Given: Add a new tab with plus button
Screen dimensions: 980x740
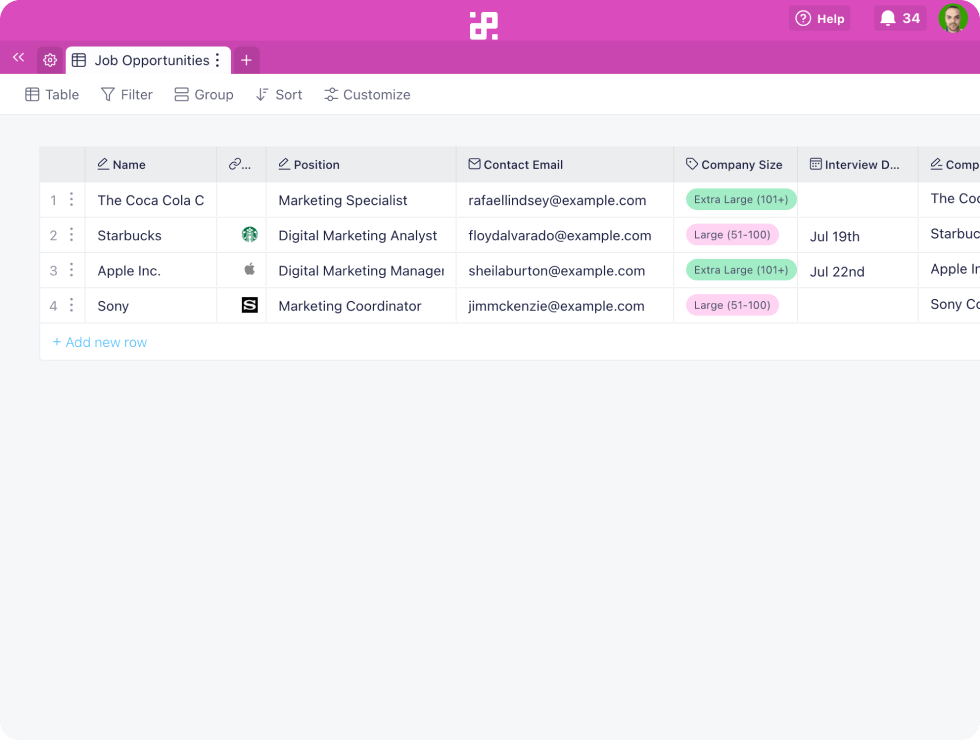Looking at the screenshot, I should (x=246, y=60).
